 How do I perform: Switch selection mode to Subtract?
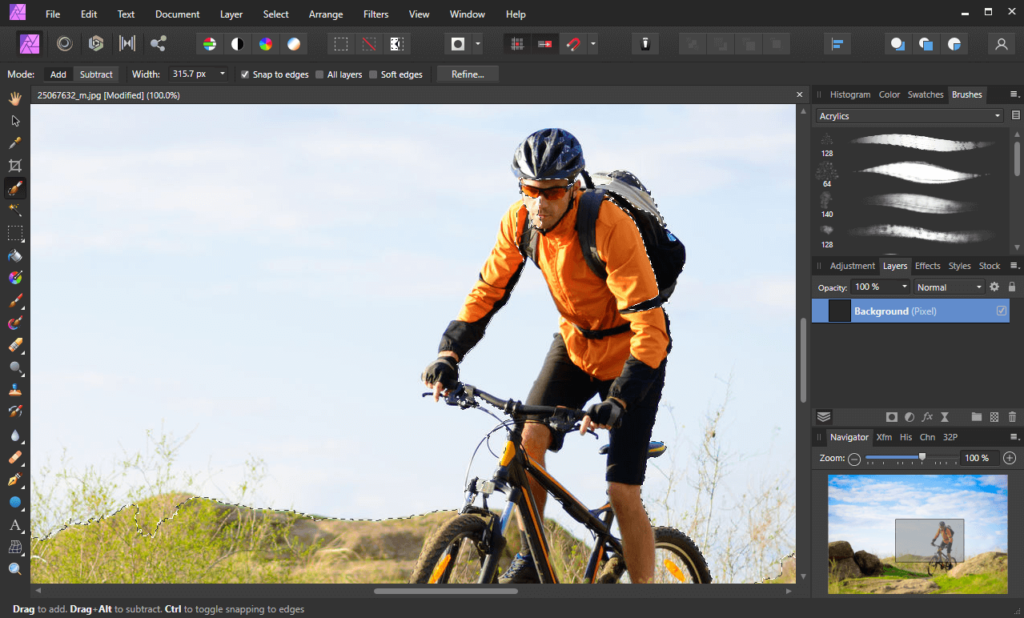point(95,74)
